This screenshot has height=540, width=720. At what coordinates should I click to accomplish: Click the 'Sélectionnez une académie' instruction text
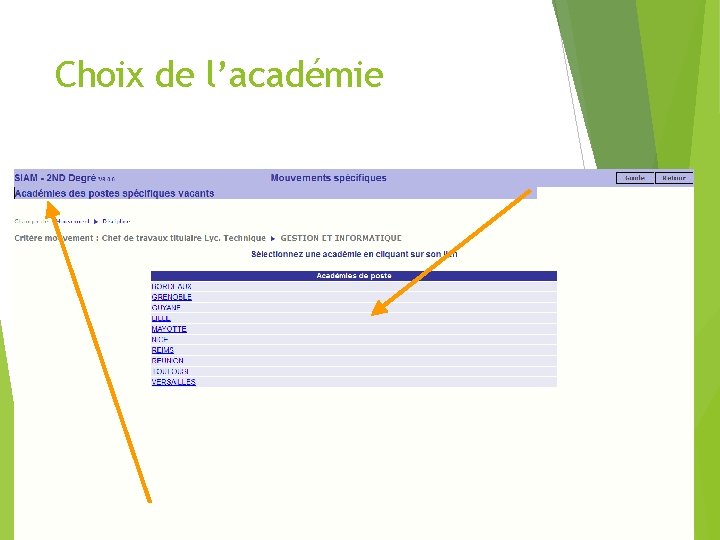(x=354, y=254)
